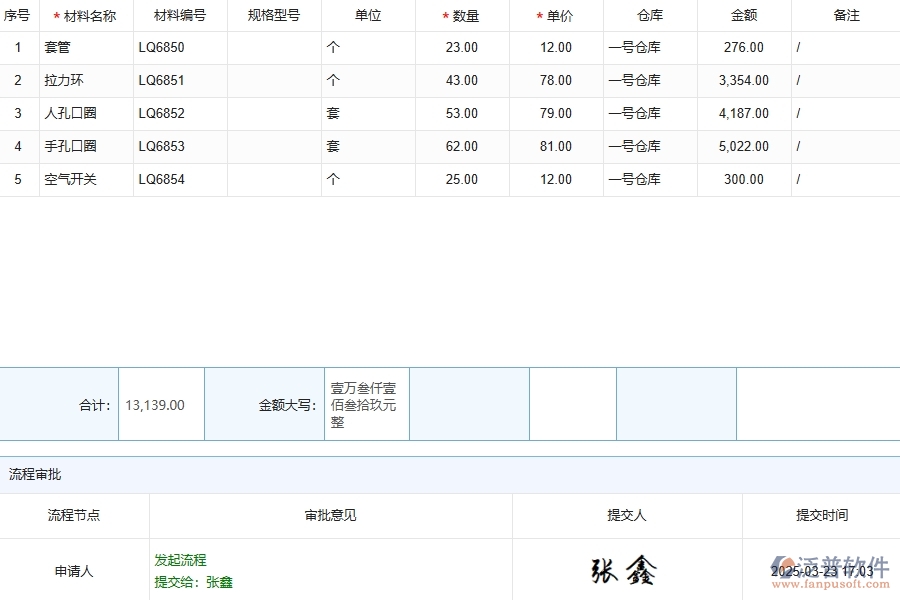
Task: Click the 张鑫 signature image
Action: 625,570
